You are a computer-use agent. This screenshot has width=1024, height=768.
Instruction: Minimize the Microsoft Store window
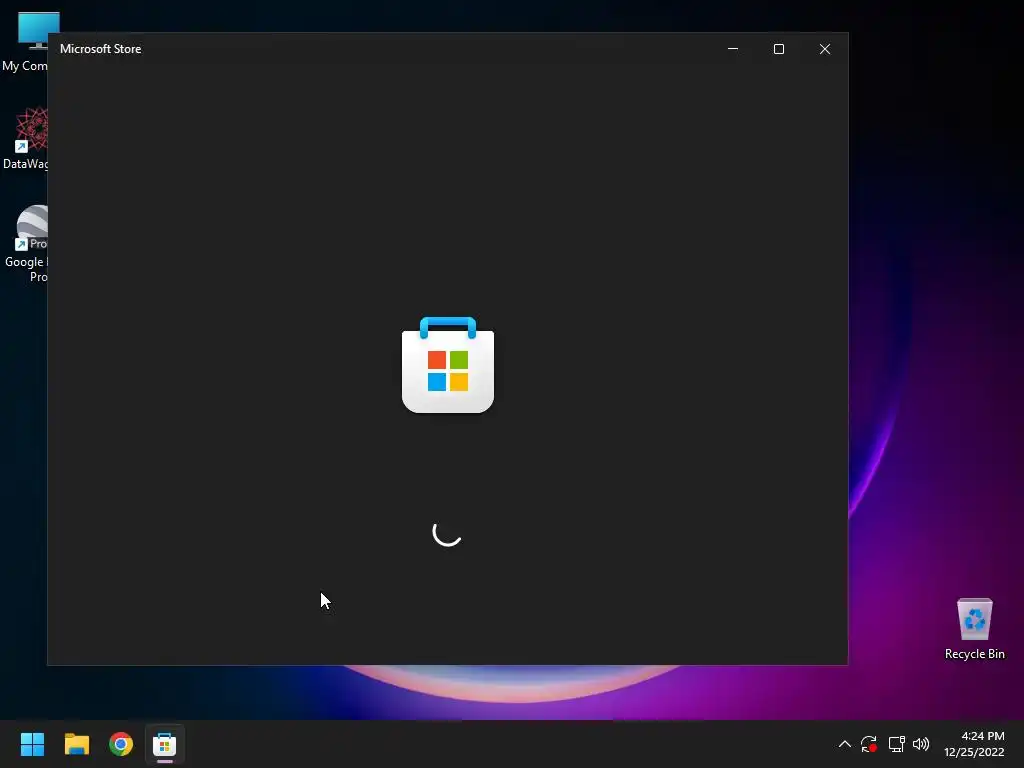click(x=733, y=49)
